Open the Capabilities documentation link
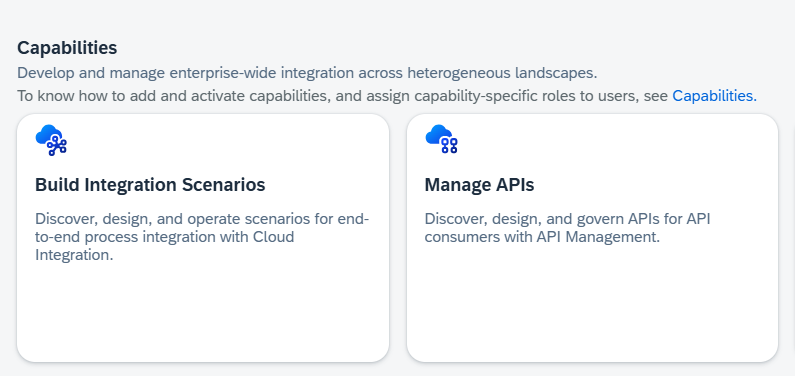This screenshot has height=376, width=795. click(714, 96)
